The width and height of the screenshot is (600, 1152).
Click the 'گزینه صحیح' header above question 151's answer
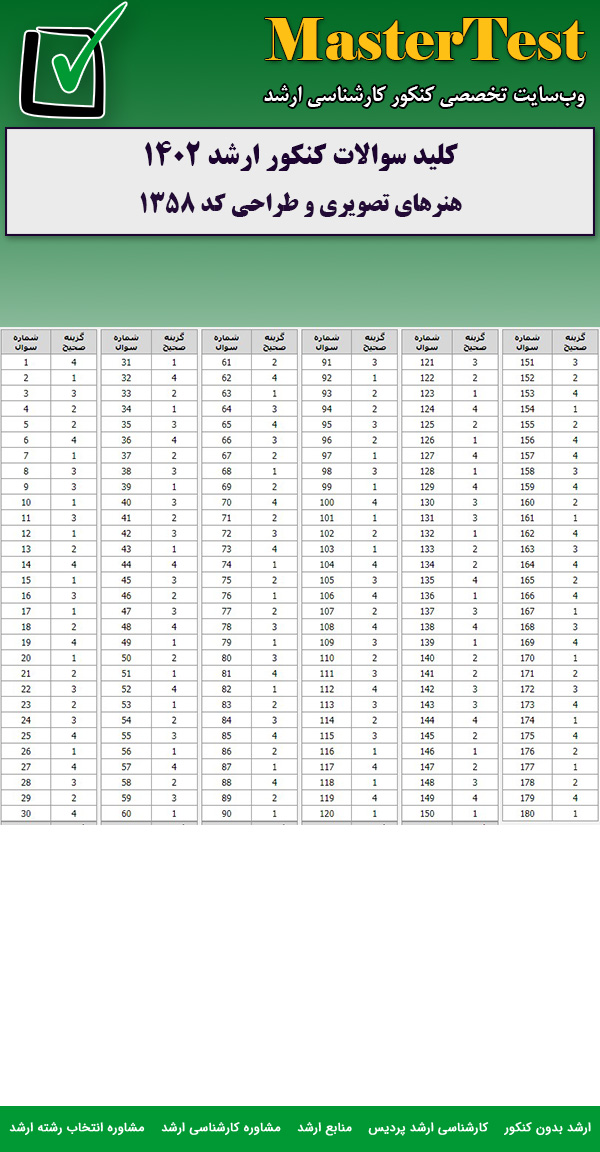(574, 342)
